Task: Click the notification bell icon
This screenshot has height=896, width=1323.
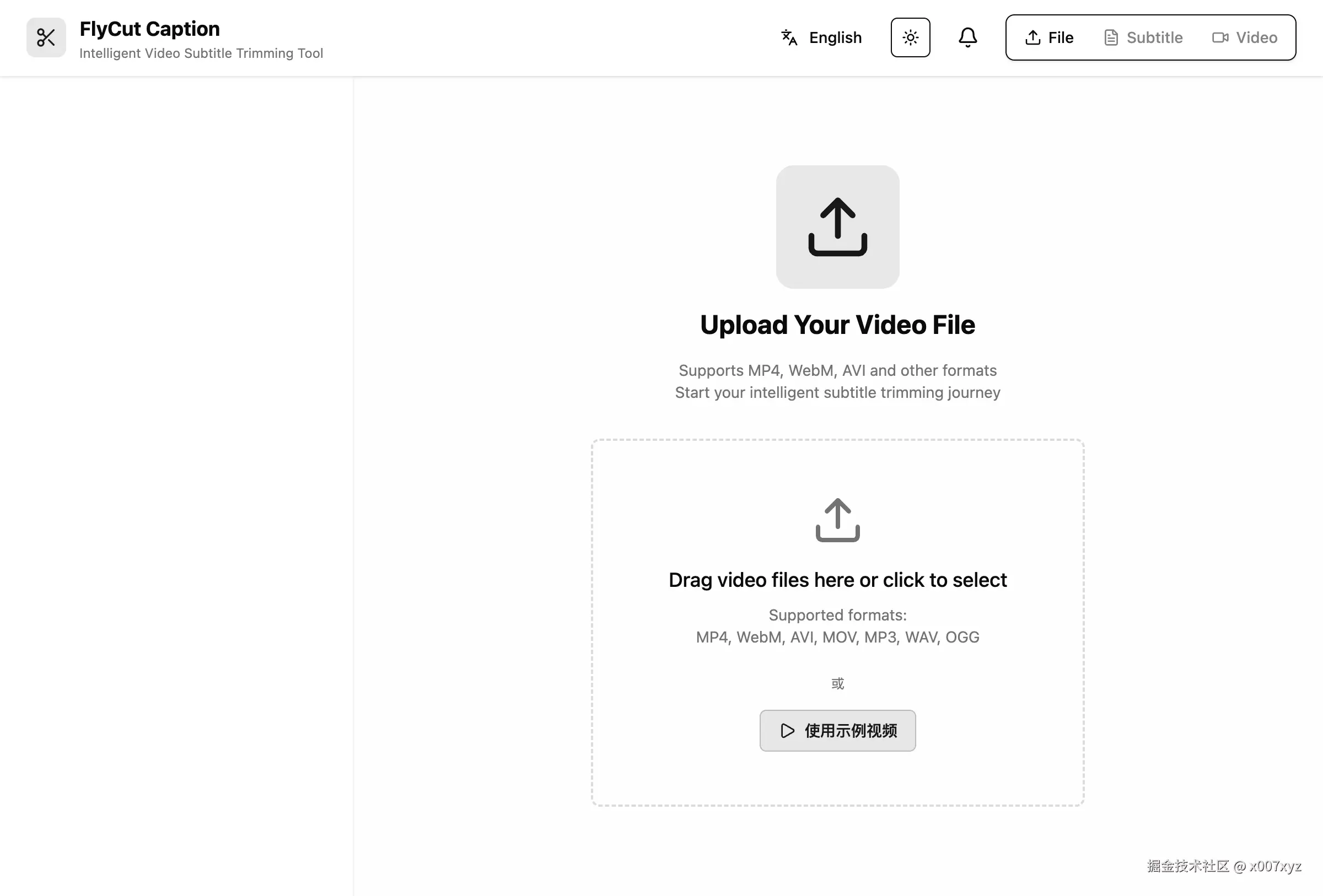Action: click(x=967, y=37)
